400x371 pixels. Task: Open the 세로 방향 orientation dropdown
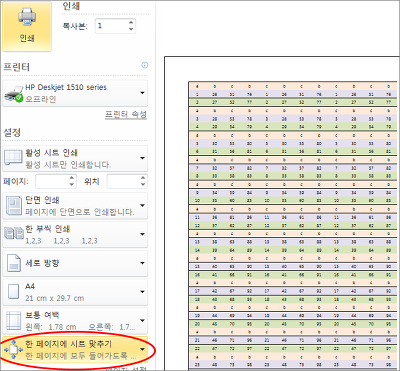click(x=75, y=263)
